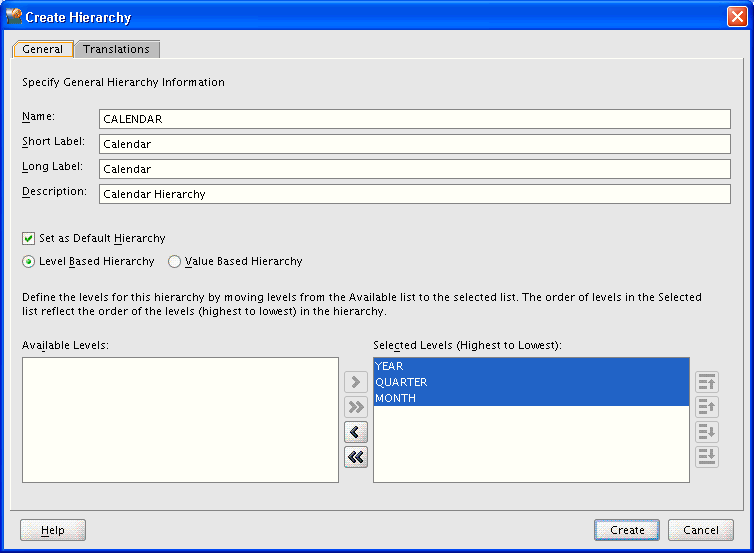The image size is (754, 553).
Task: Click the move level to bottom icon
Action: tap(707, 457)
